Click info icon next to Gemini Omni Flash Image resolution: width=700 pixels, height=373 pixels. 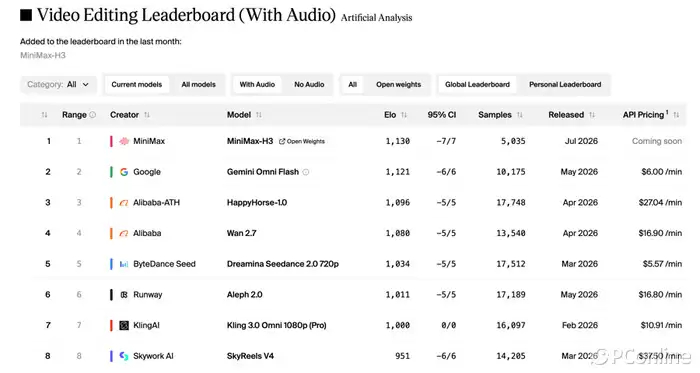point(306,172)
